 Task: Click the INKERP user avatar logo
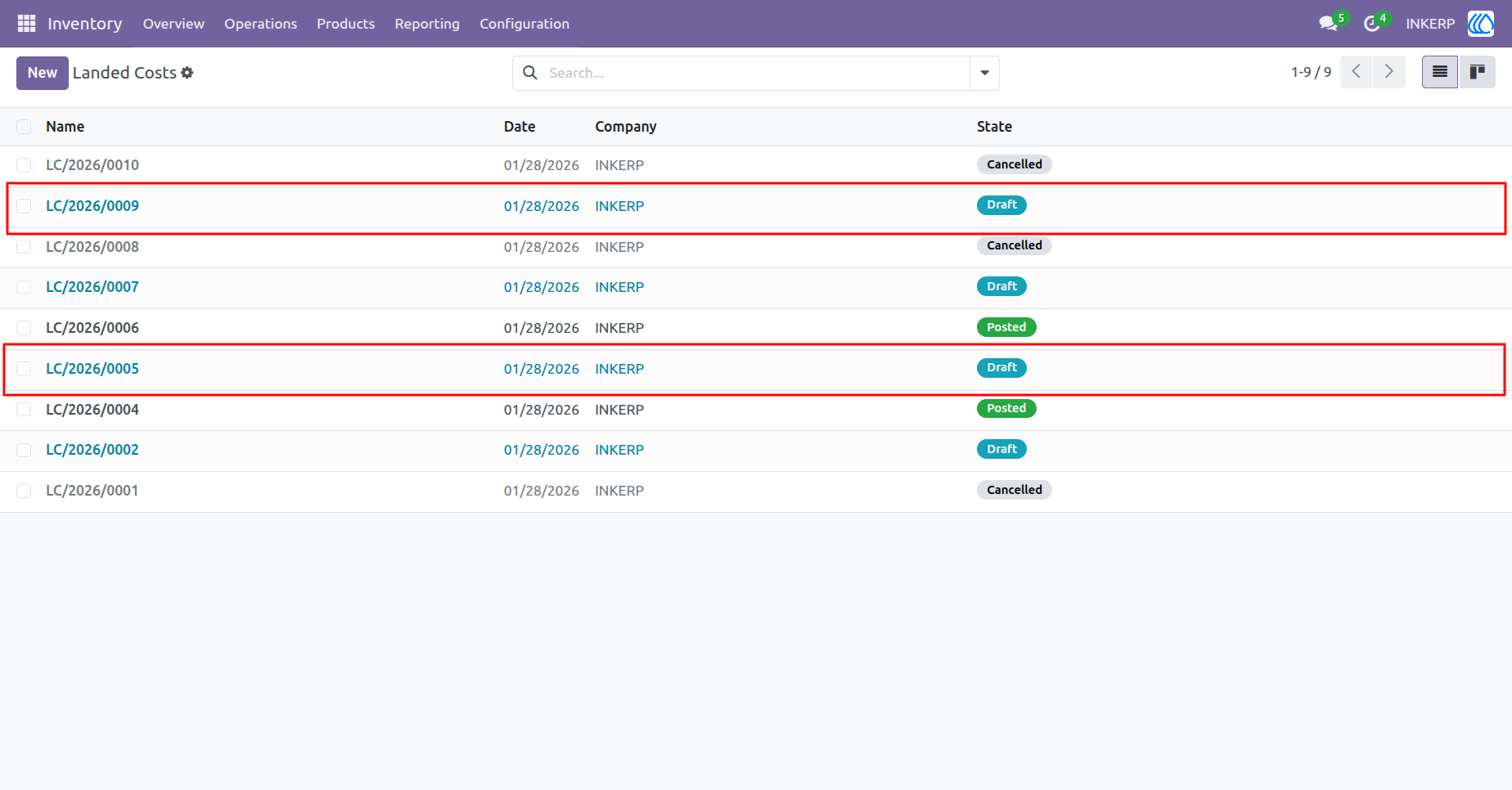point(1481,24)
